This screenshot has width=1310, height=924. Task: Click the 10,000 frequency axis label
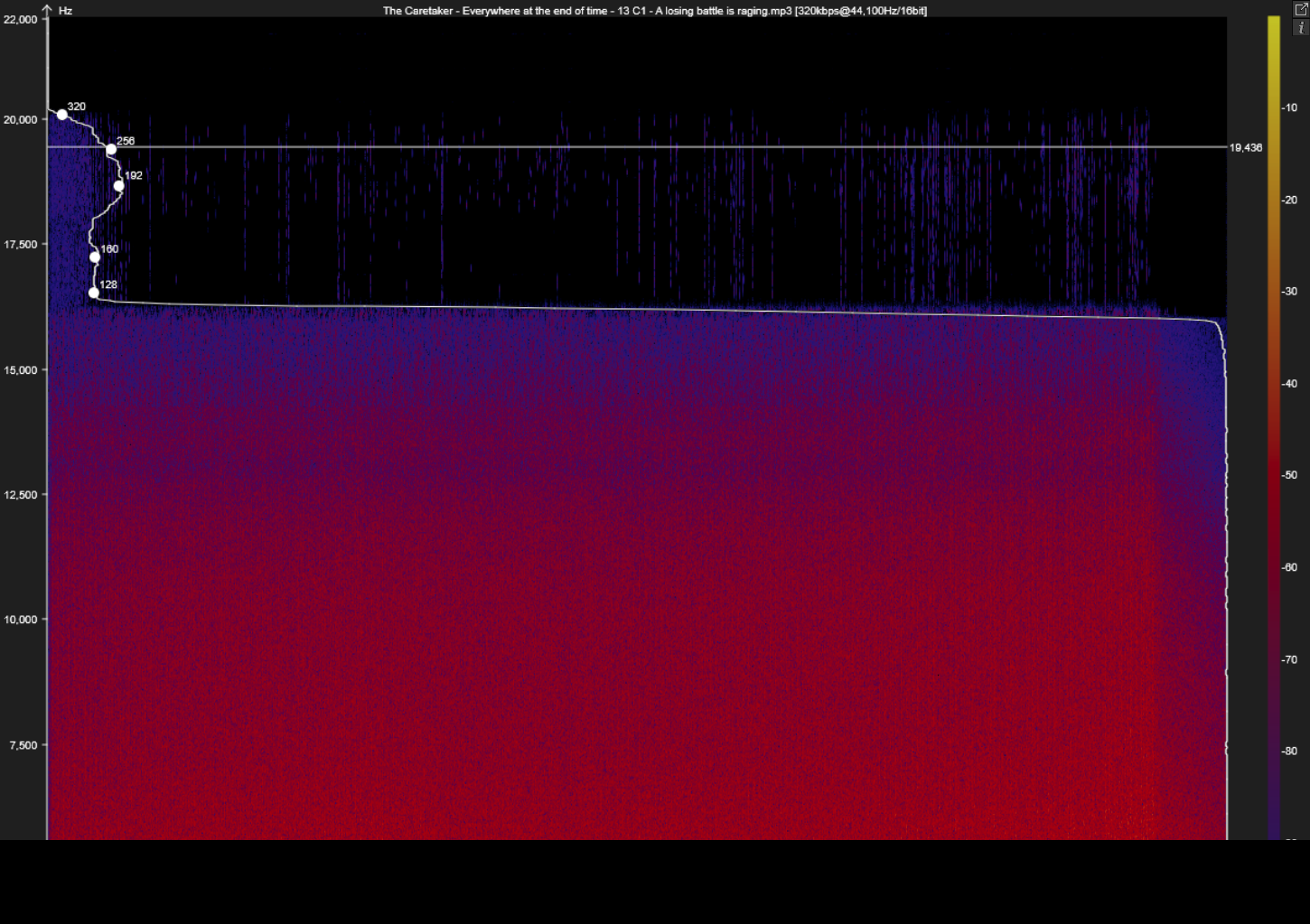[21, 620]
